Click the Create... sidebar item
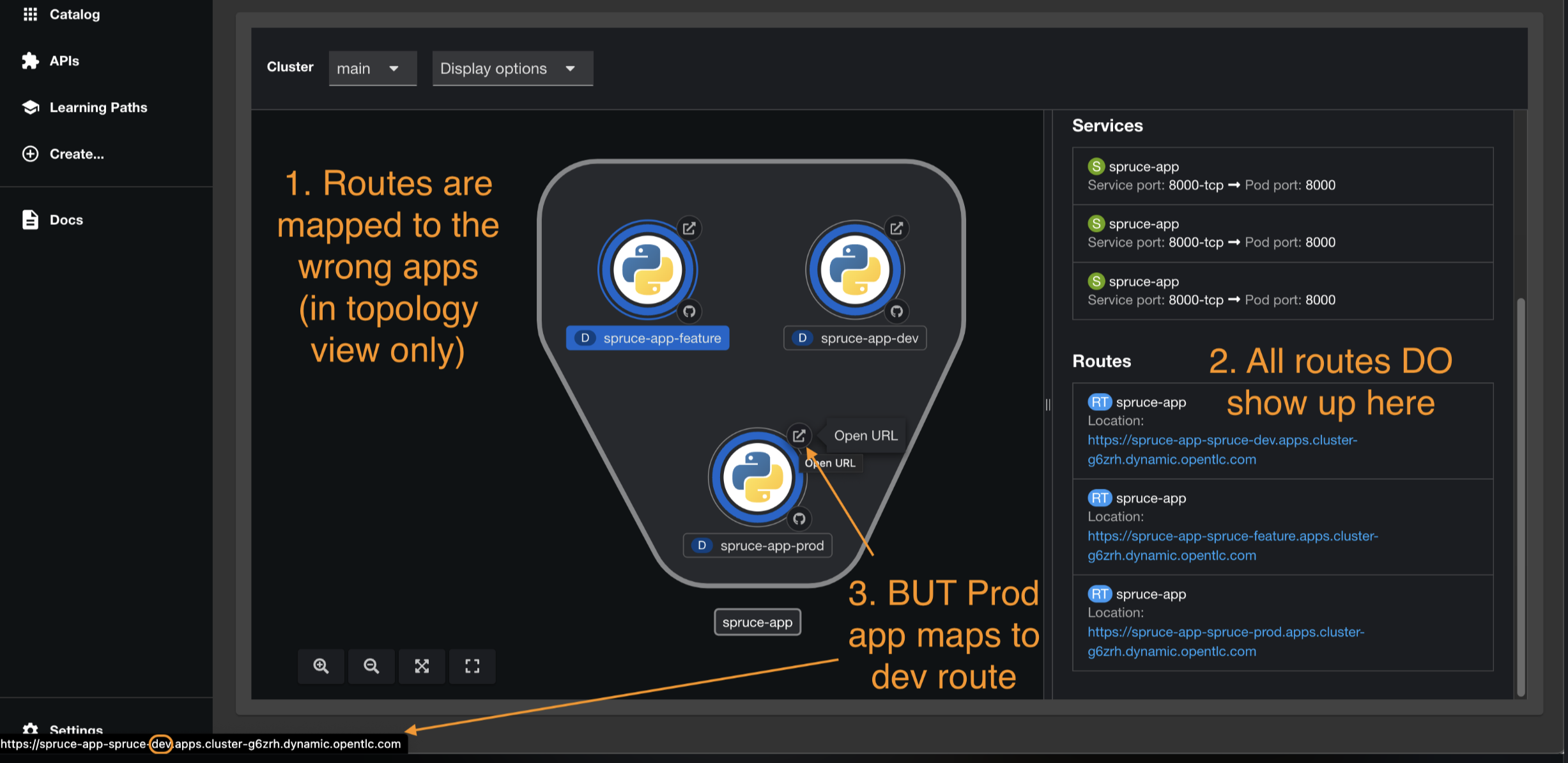This screenshot has height=763, width=1568. [x=76, y=154]
